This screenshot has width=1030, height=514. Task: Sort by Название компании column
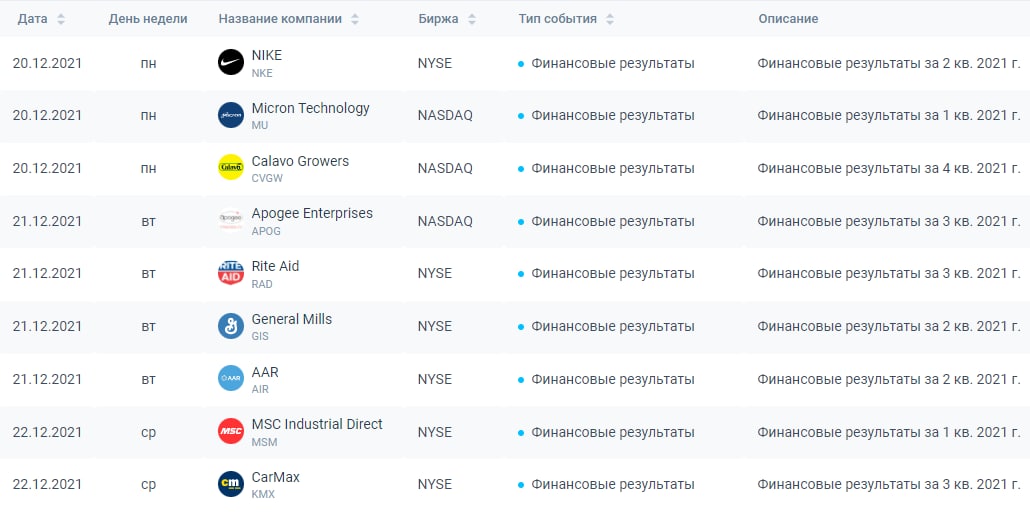355,19
